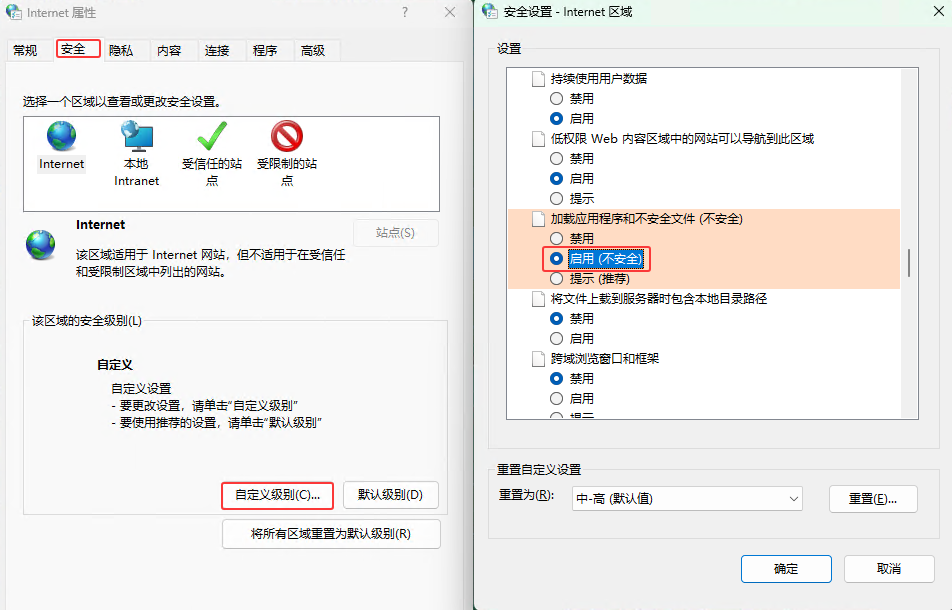952x610 pixels.
Task: Select 启用 (不安全) radio option
Action: pyautogui.click(x=556, y=259)
